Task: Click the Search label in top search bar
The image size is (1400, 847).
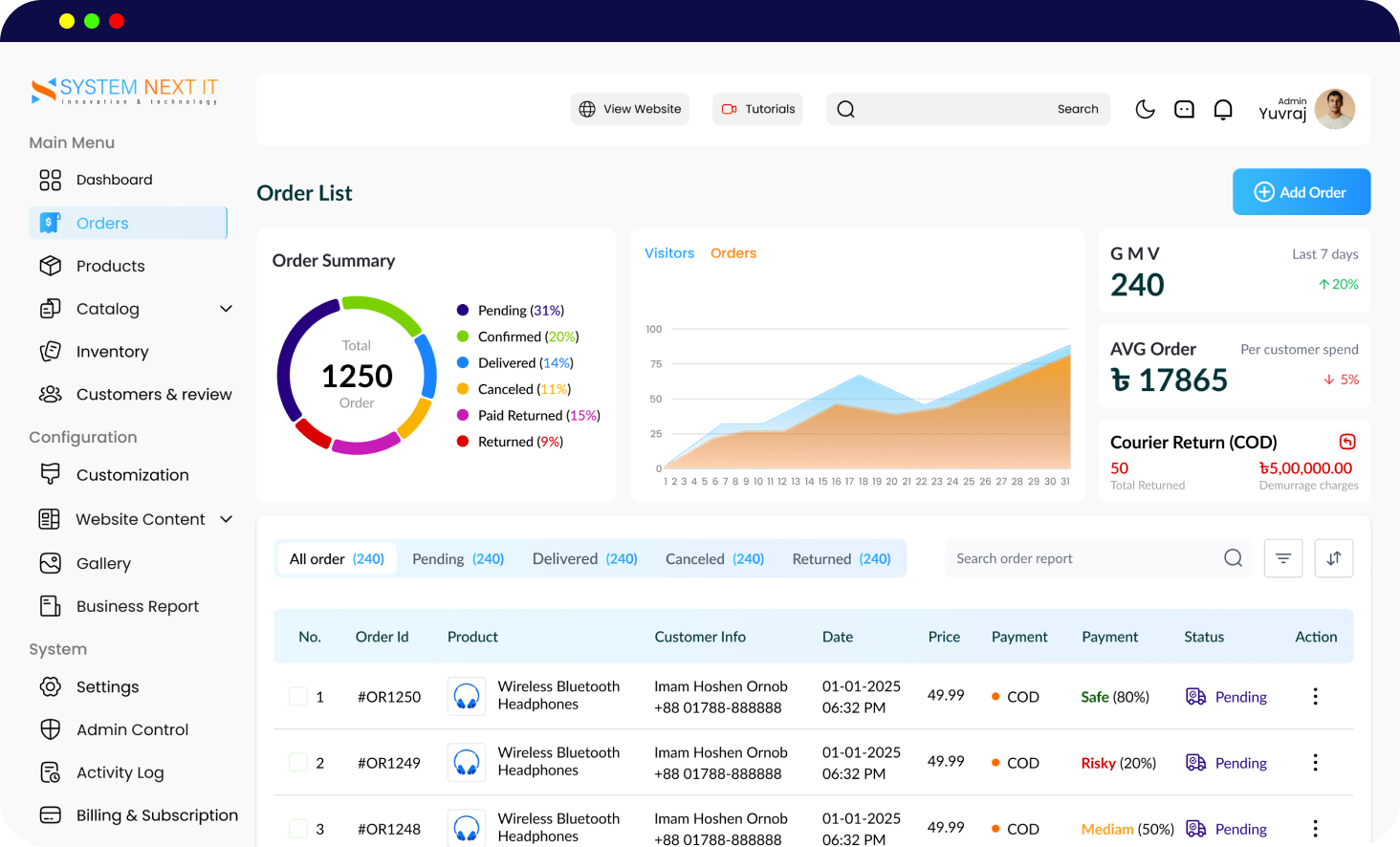Action: pyautogui.click(x=1078, y=109)
